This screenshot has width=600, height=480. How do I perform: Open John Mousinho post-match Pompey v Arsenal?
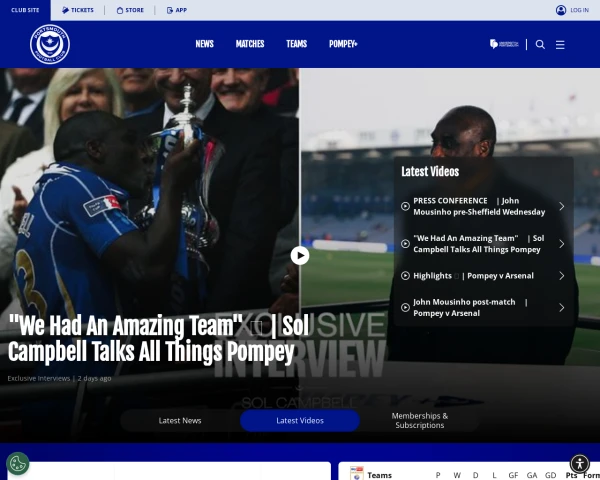coord(470,307)
